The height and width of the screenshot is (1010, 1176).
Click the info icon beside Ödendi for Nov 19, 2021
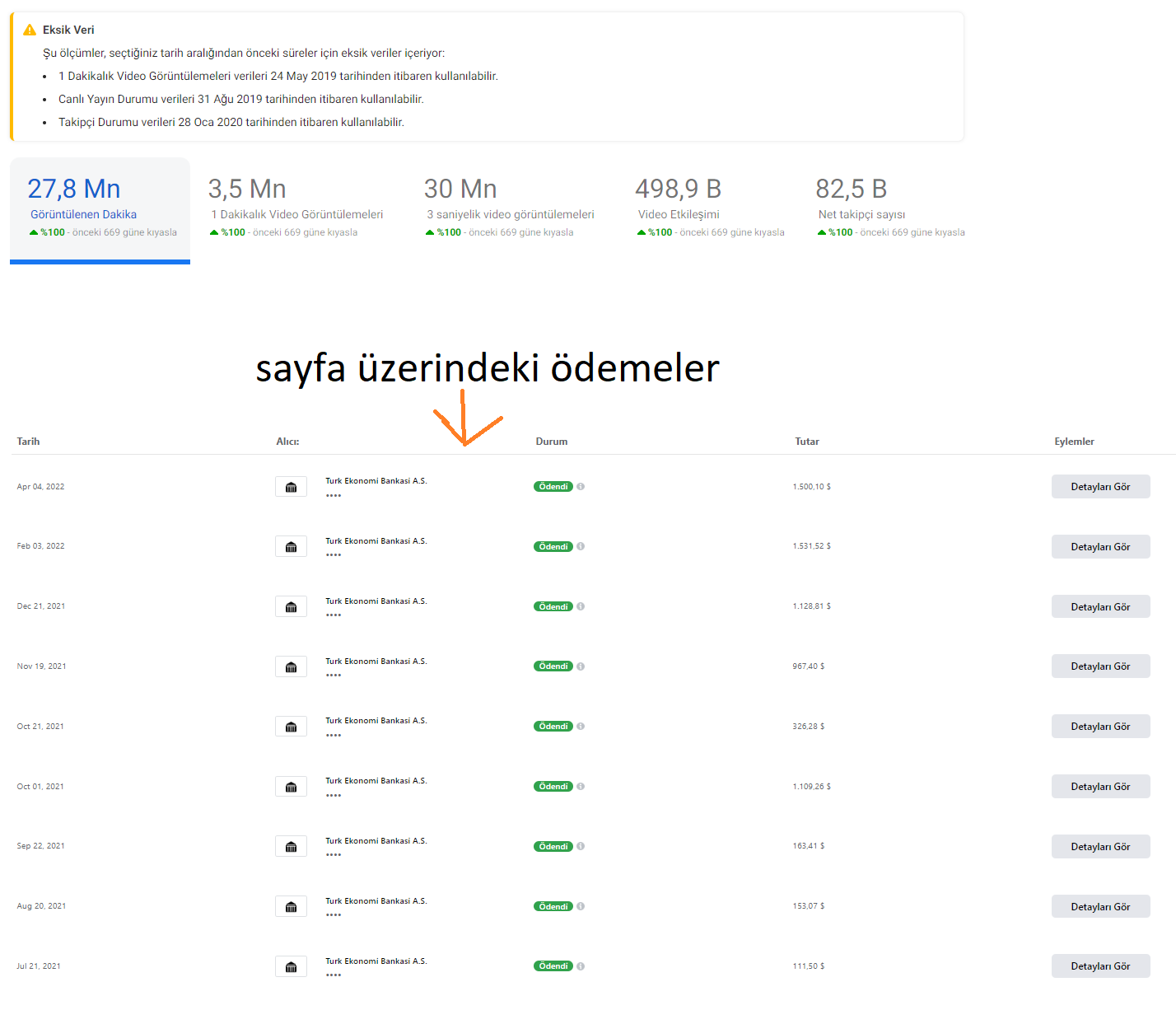coord(581,666)
